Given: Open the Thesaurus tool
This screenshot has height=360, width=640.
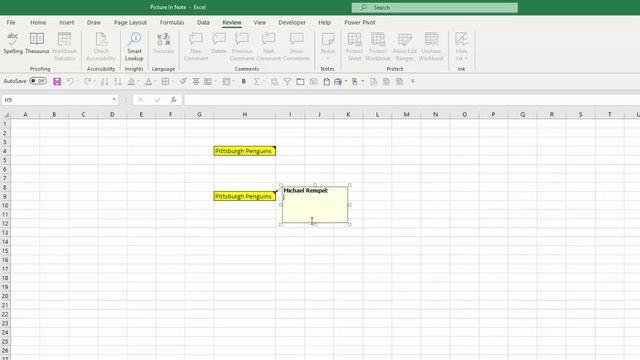Looking at the screenshot, I should tap(37, 44).
